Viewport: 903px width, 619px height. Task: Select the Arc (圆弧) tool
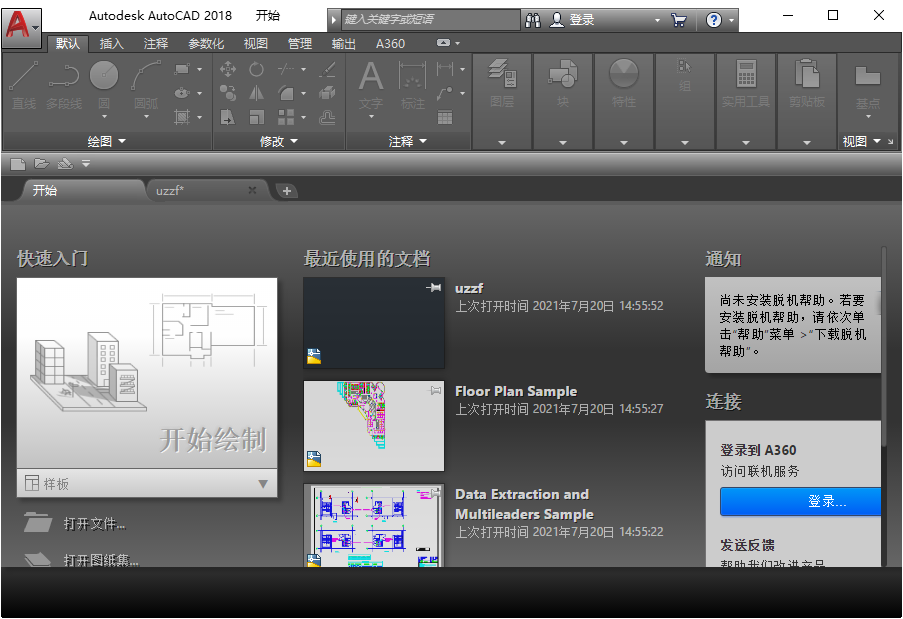click(x=146, y=86)
